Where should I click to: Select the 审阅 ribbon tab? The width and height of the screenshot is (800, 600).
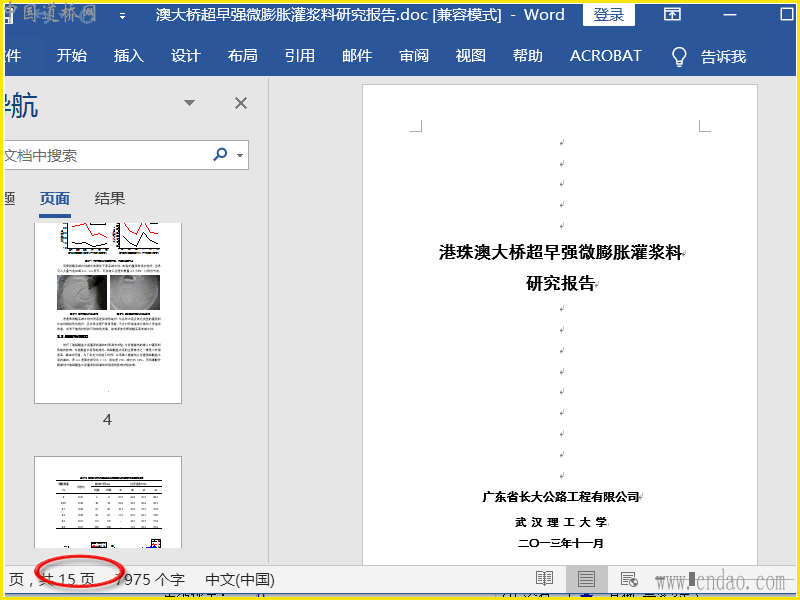pyautogui.click(x=414, y=56)
